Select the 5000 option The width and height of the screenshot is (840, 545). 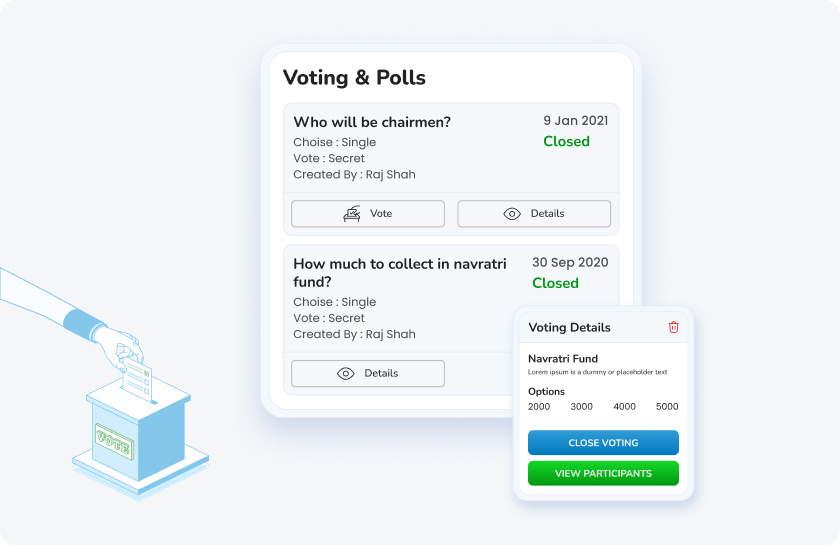[667, 407]
